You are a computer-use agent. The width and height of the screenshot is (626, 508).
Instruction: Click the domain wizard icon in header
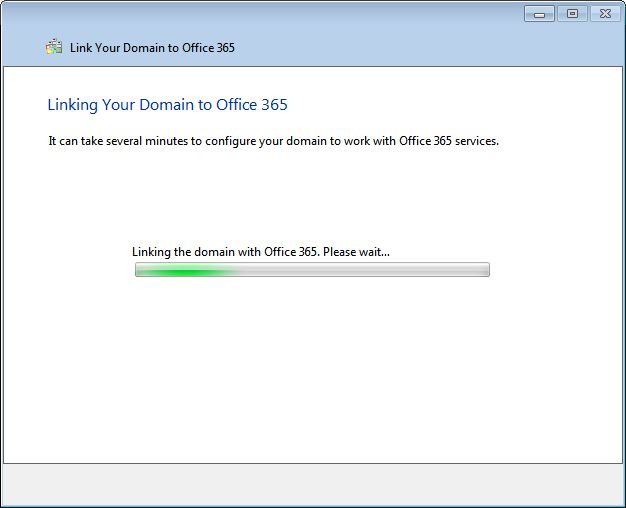54,47
